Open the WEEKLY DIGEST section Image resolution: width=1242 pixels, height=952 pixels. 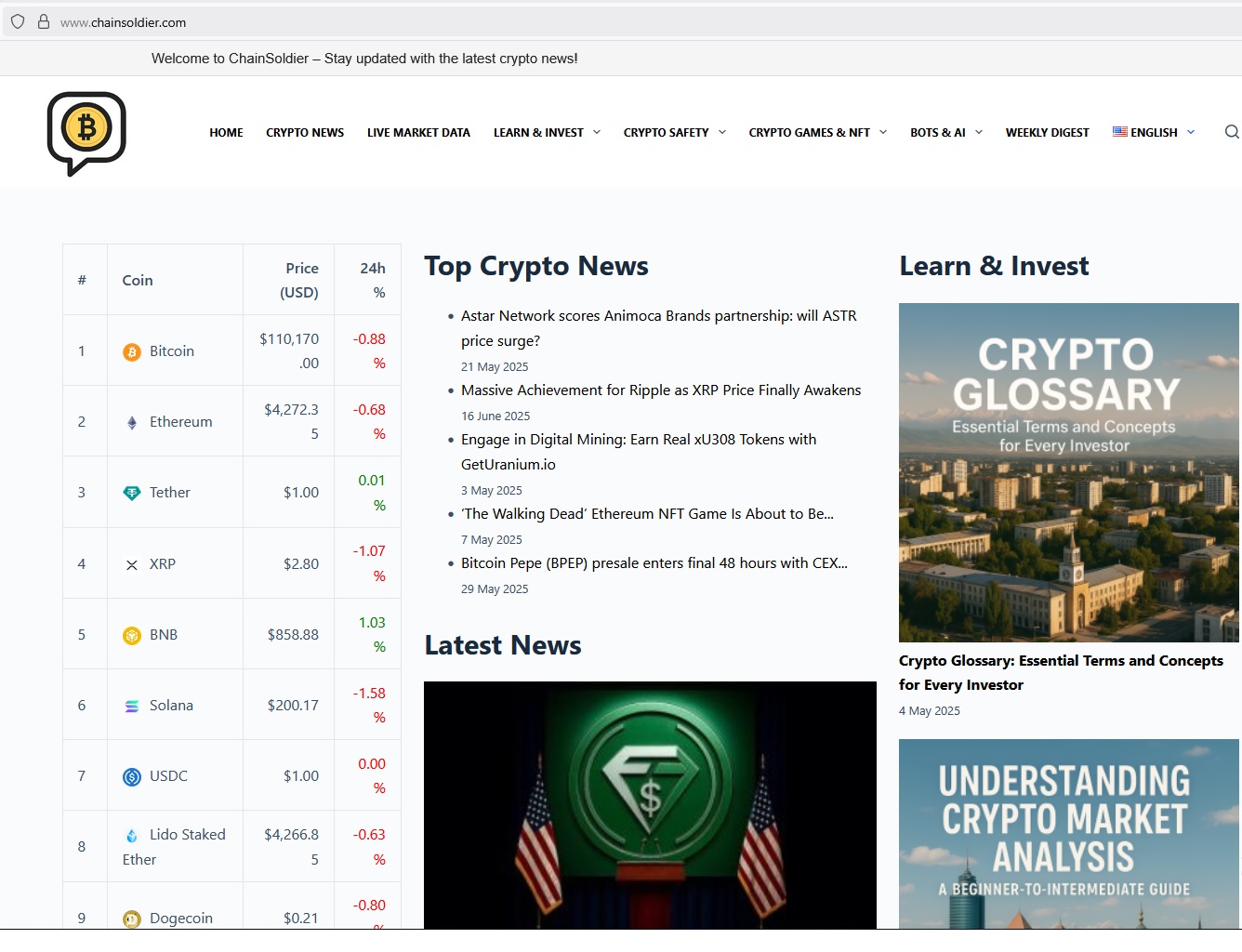click(1047, 132)
